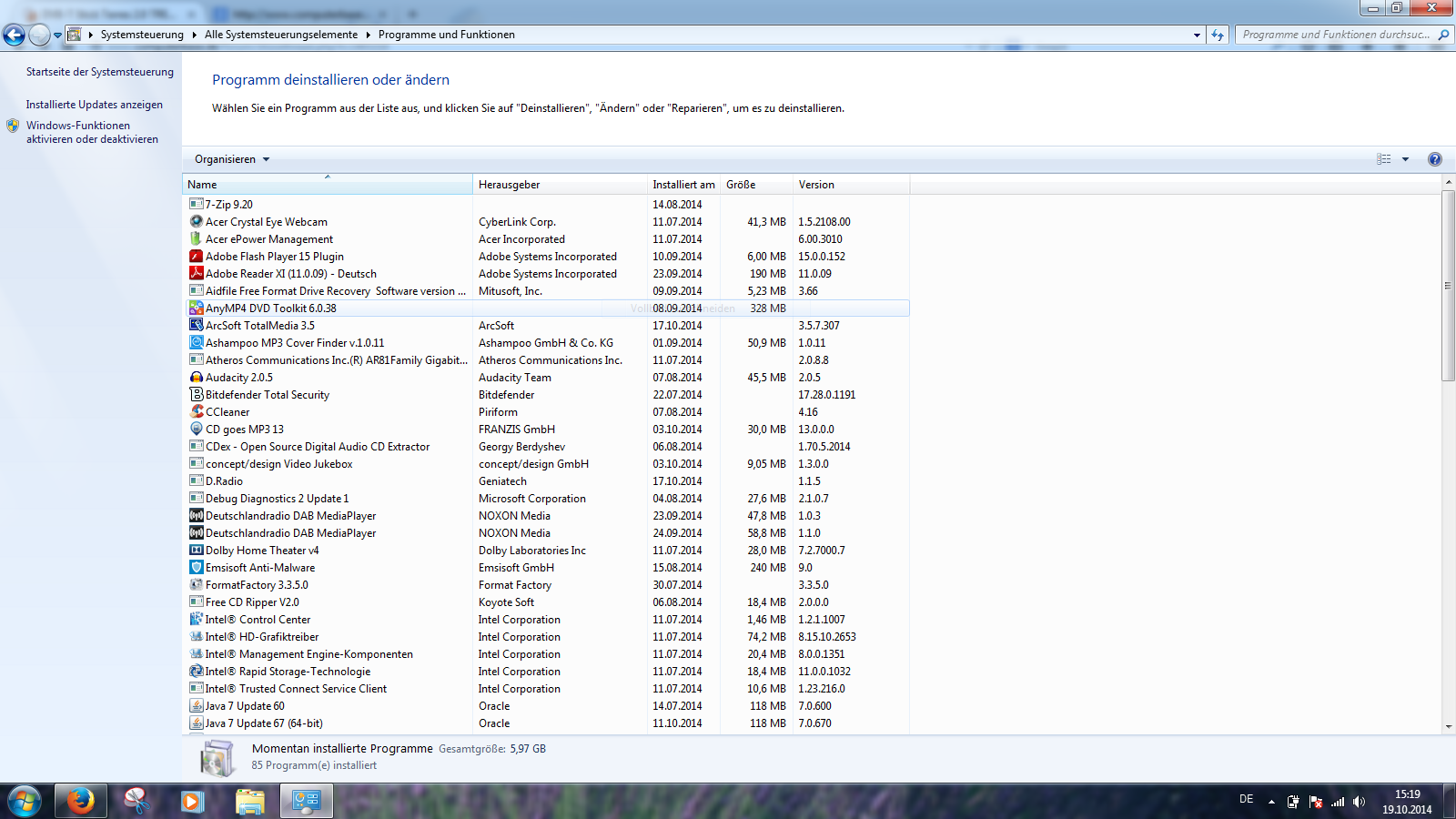Select the D.Radio program entry
This screenshot has width=1456, height=819.
pyautogui.click(x=546, y=481)
